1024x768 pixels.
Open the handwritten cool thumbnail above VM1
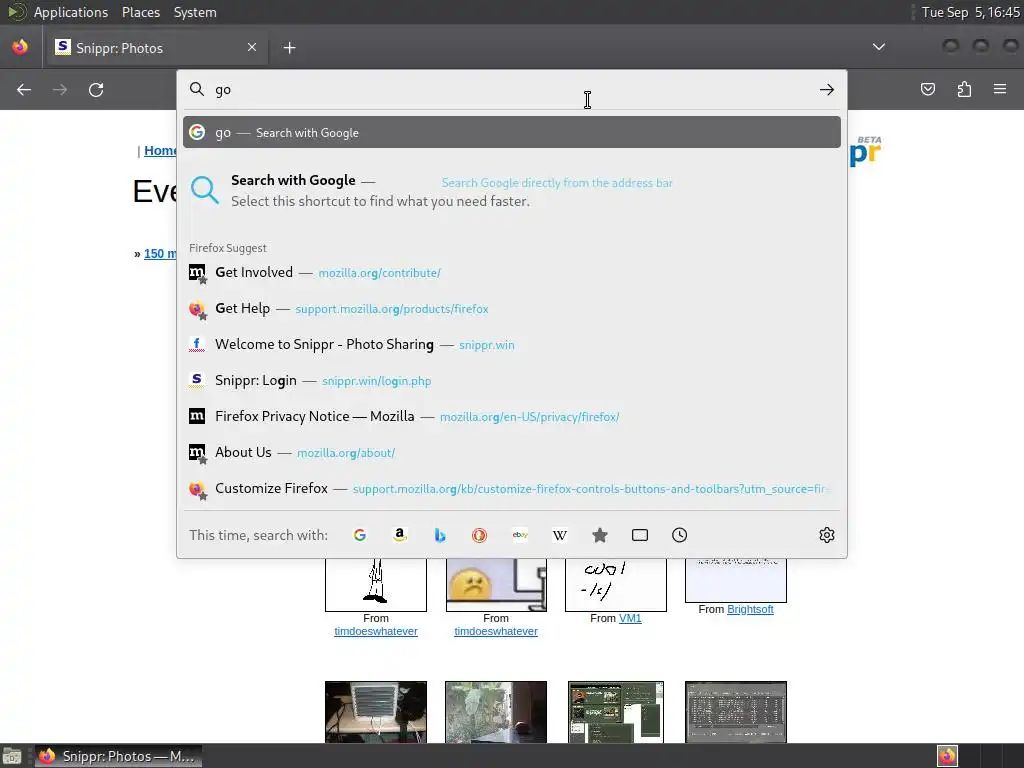615,584
